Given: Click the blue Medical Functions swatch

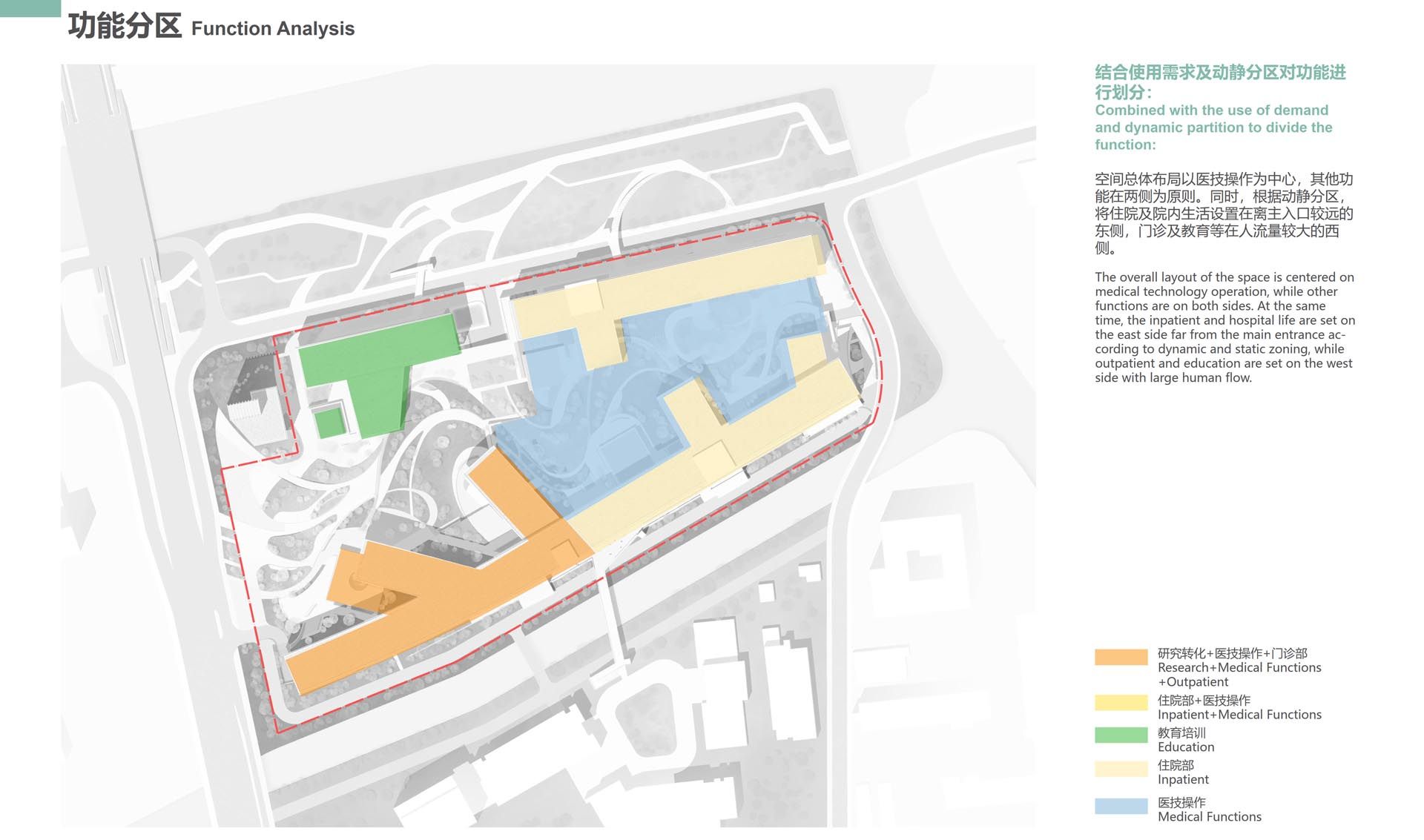Looking at the screenshot, I should coord(1121,806).
